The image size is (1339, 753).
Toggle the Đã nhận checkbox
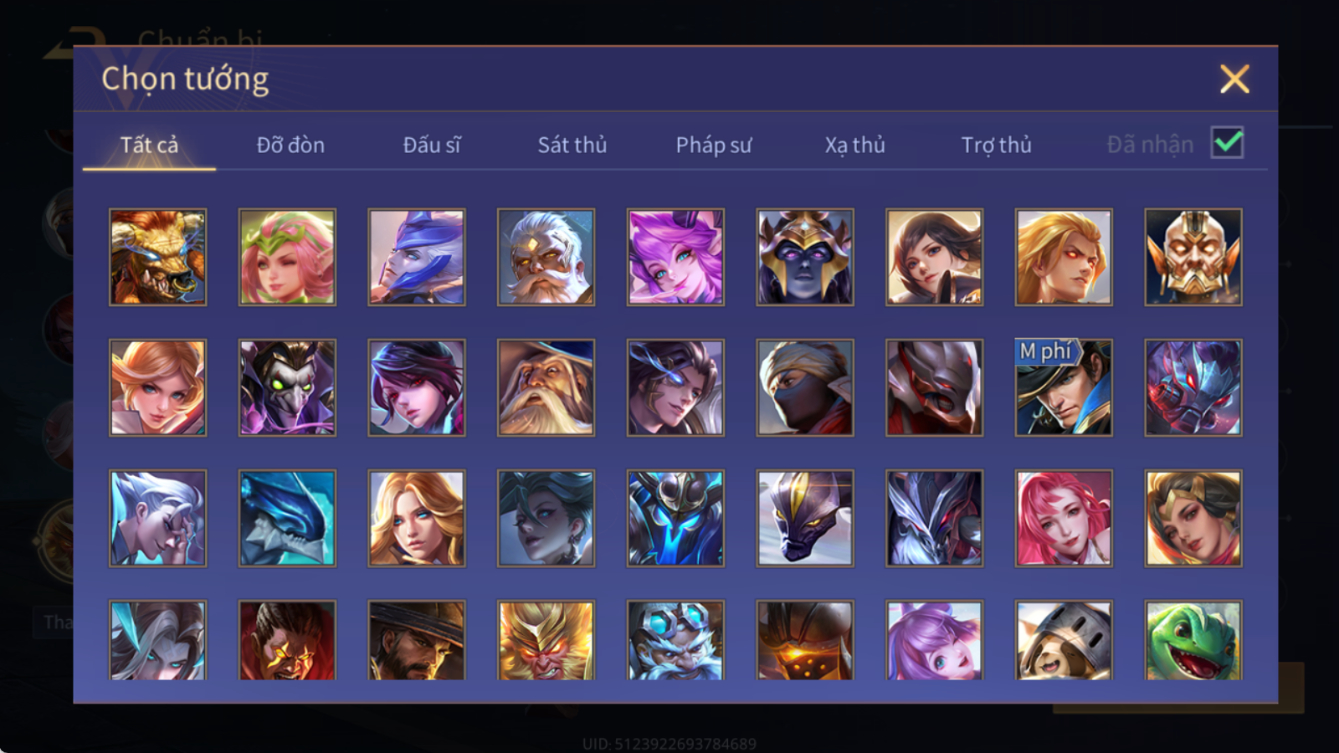[x=1227, y=143]
